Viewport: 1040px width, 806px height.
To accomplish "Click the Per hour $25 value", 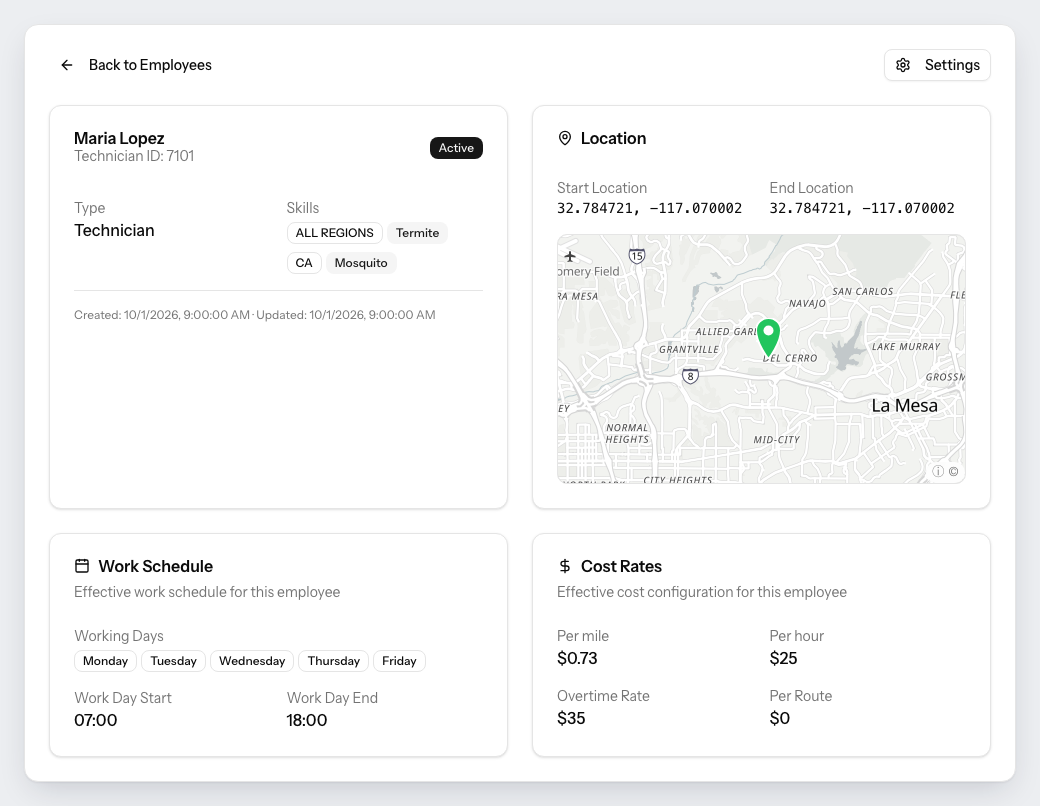I will [x=783, y=658].
